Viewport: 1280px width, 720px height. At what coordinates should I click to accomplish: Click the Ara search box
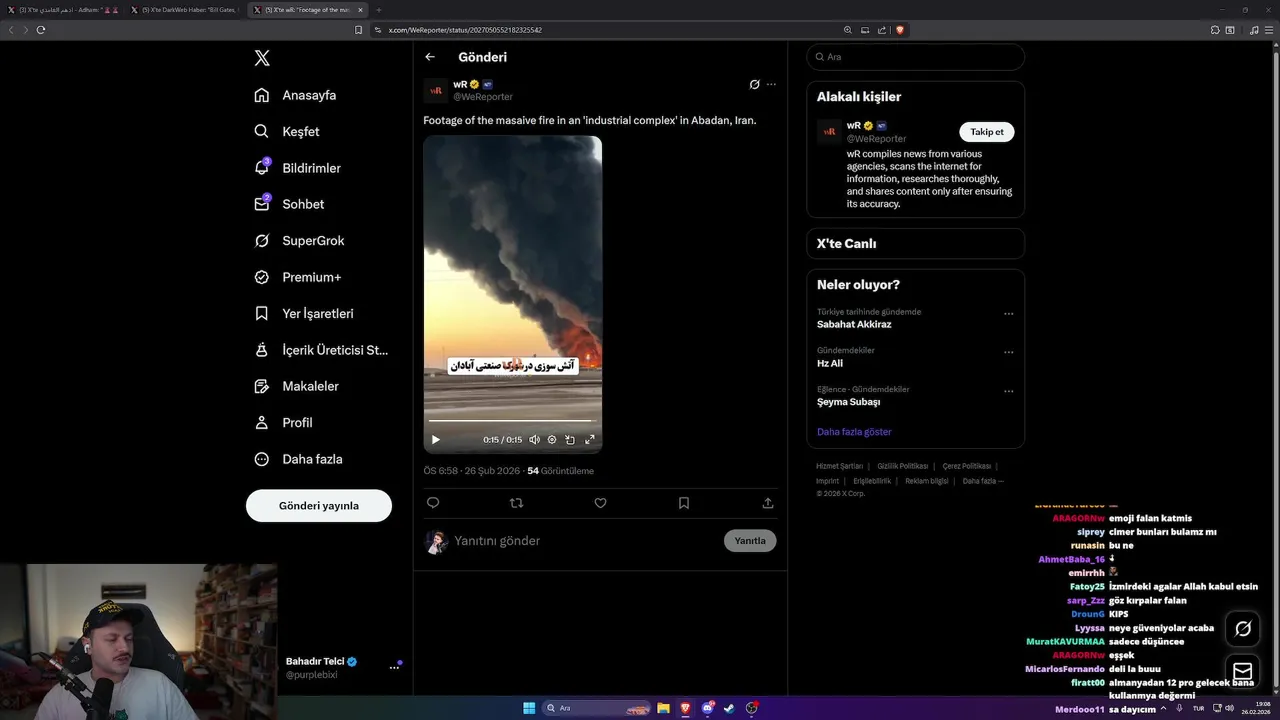click(915, 57)
